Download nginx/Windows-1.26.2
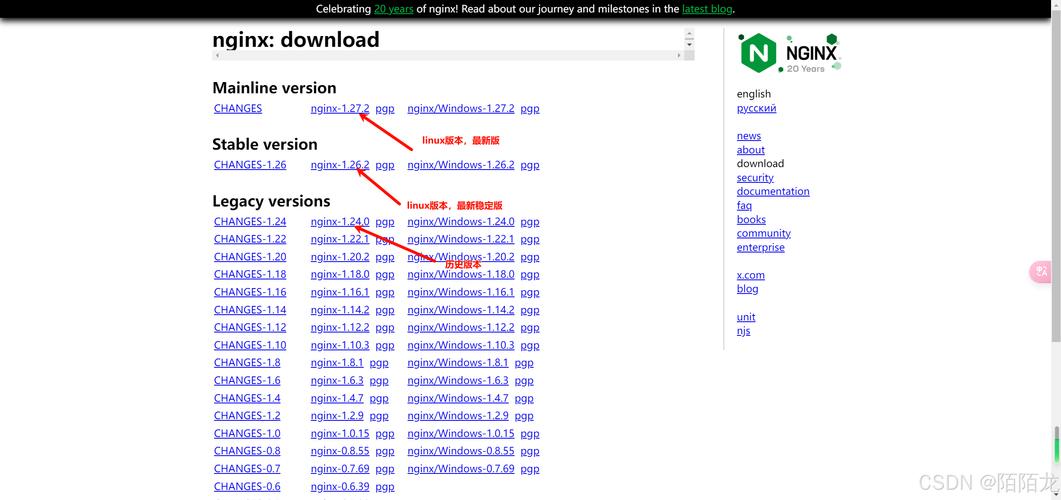 coord(461,164)
